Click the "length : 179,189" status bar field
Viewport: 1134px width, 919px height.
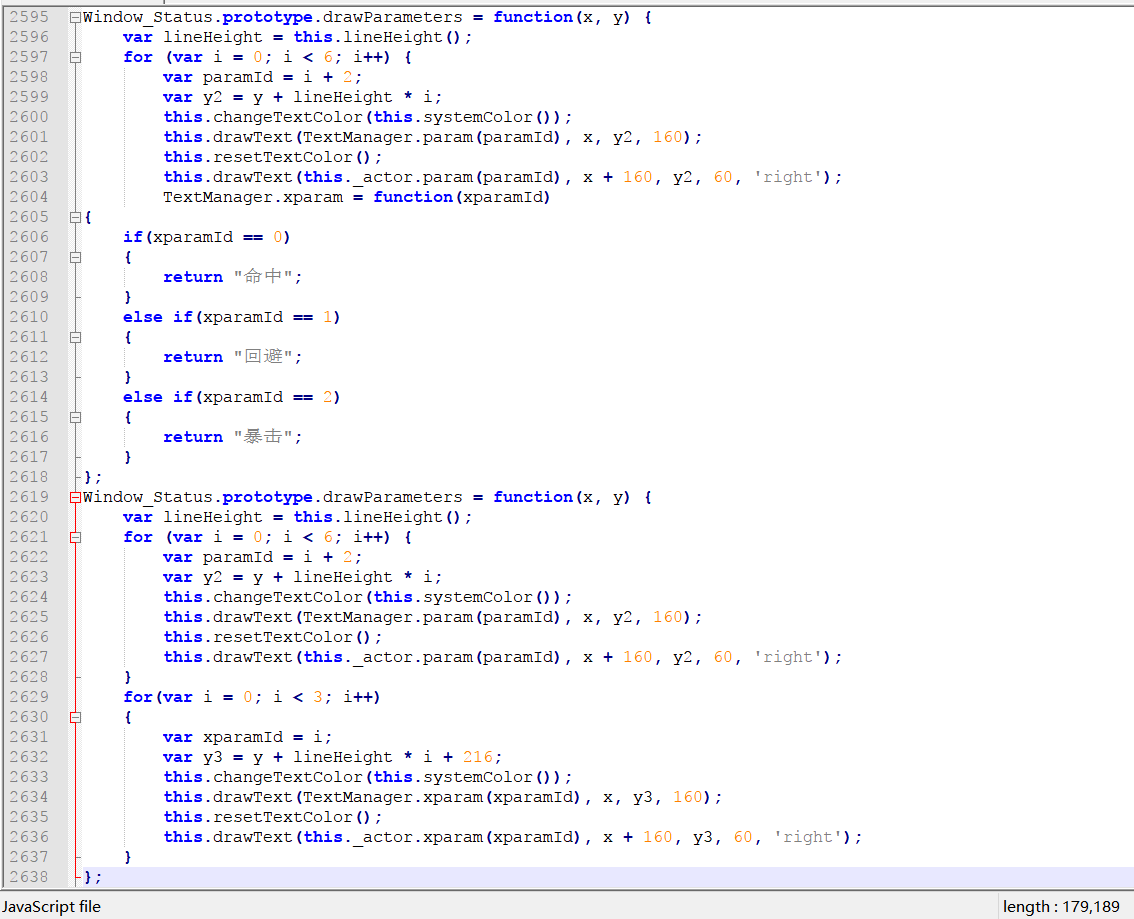(1061, 907)
